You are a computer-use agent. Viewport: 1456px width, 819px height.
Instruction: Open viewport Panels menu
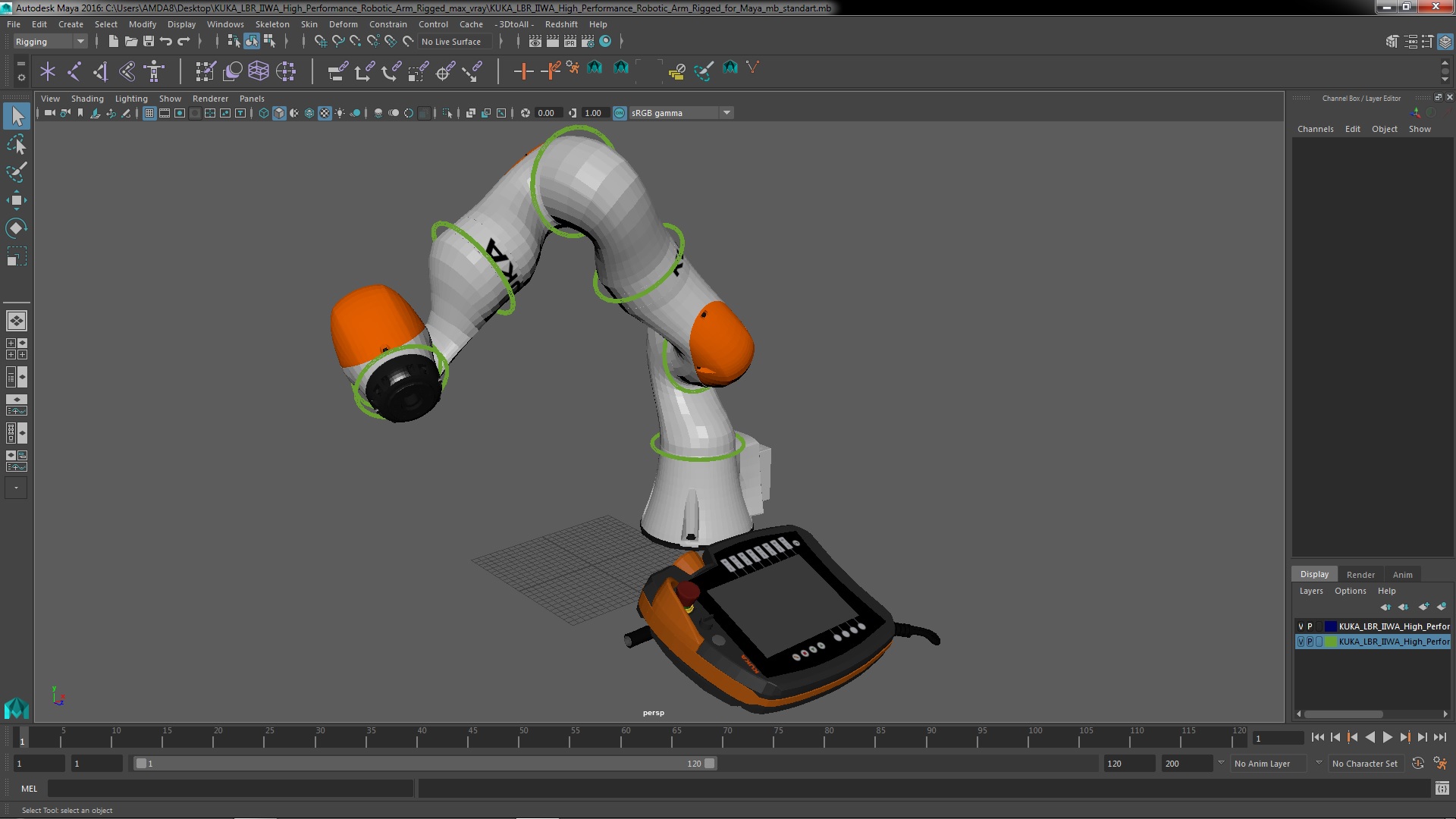click(252, 99)
